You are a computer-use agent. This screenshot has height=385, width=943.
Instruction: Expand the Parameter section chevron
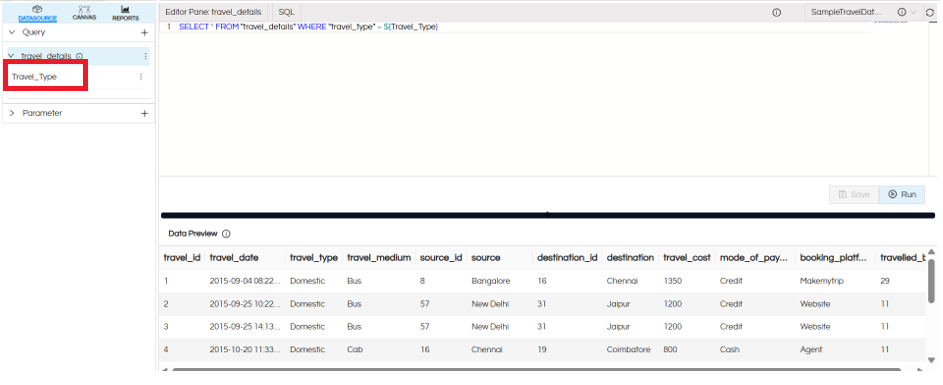12,113
